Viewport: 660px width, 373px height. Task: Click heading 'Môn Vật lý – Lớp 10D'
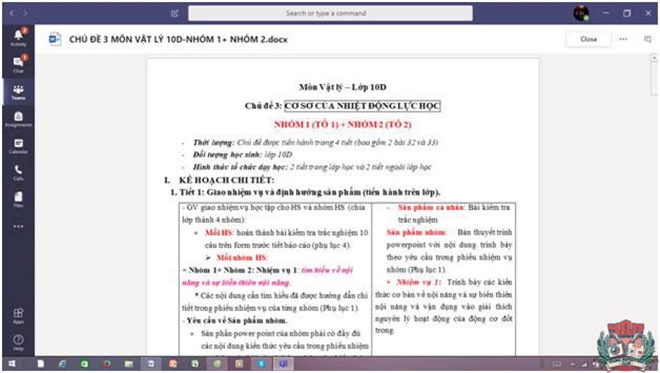tap(343, 87)
